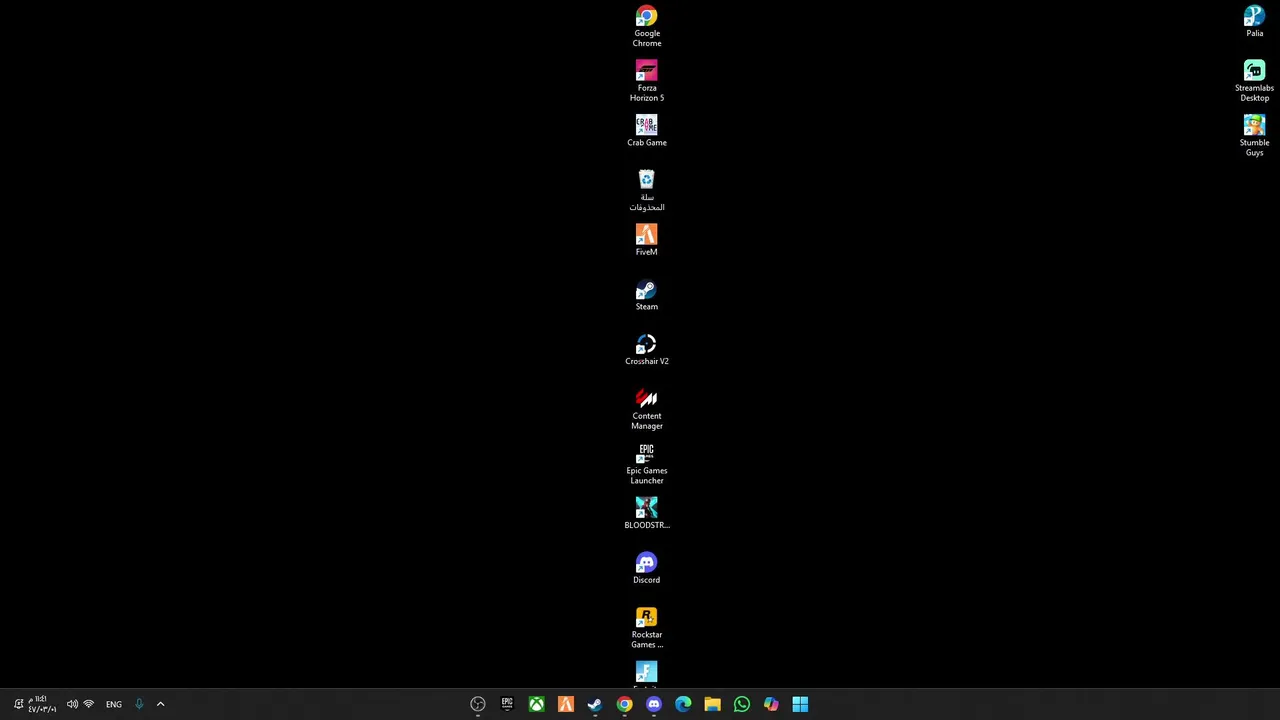Select the Recycle Bin desktop icon
Image resolution: width=1280 pixels, height=720 pixels.
pyautogui.click(x=646, y=190)
